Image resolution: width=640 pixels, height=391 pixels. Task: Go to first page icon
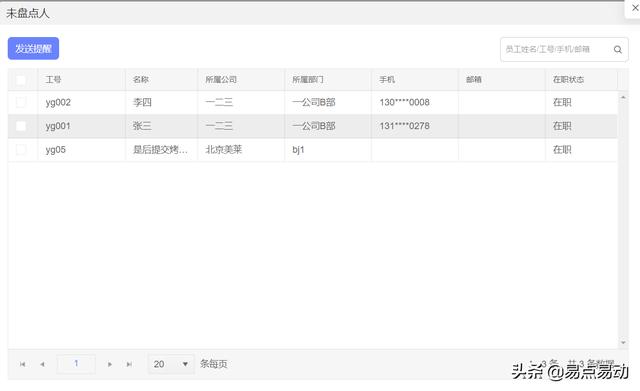22,364
